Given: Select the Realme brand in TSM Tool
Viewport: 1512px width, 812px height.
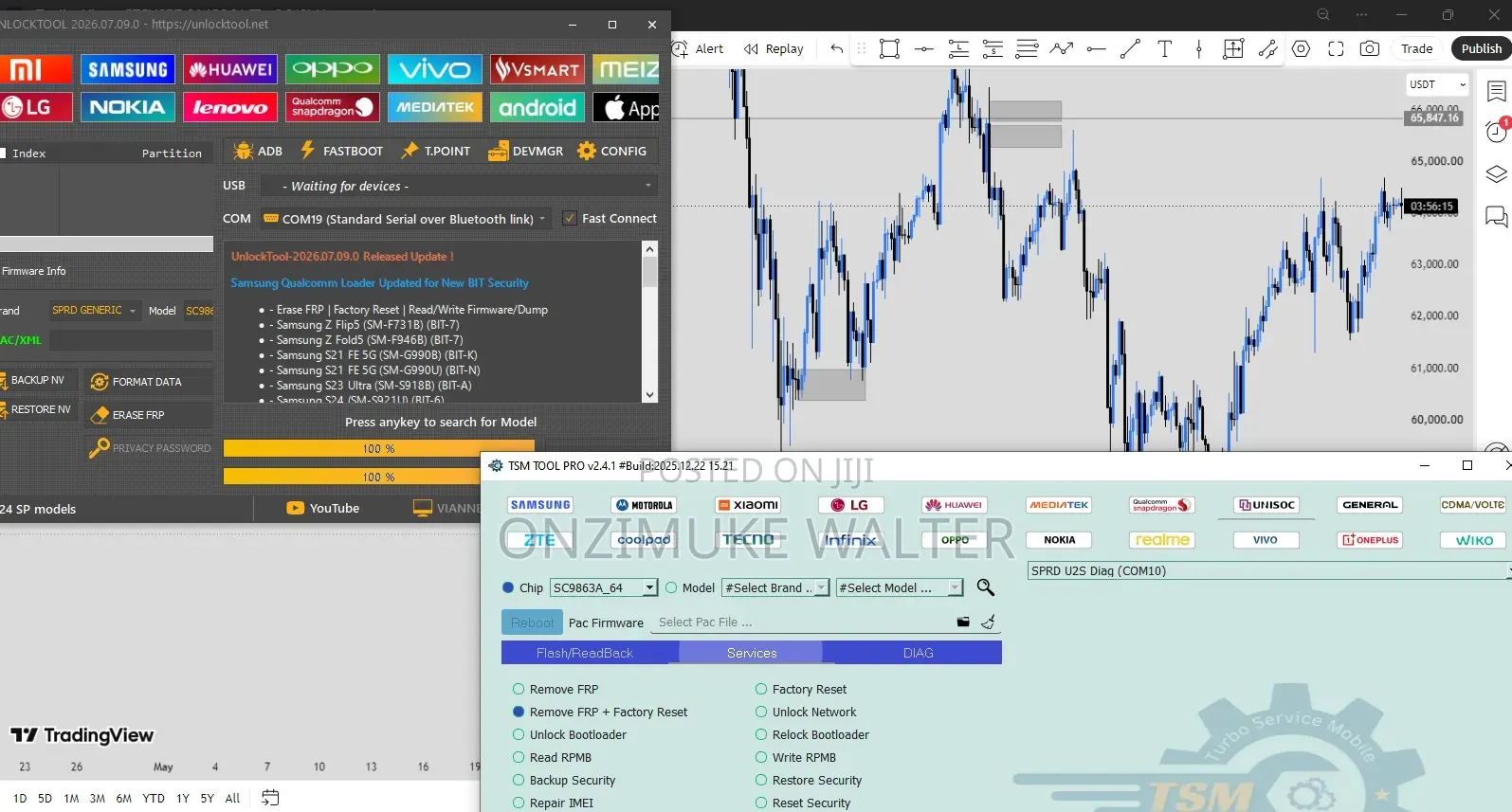Looking at the screenshot, I should point(1162,540).
